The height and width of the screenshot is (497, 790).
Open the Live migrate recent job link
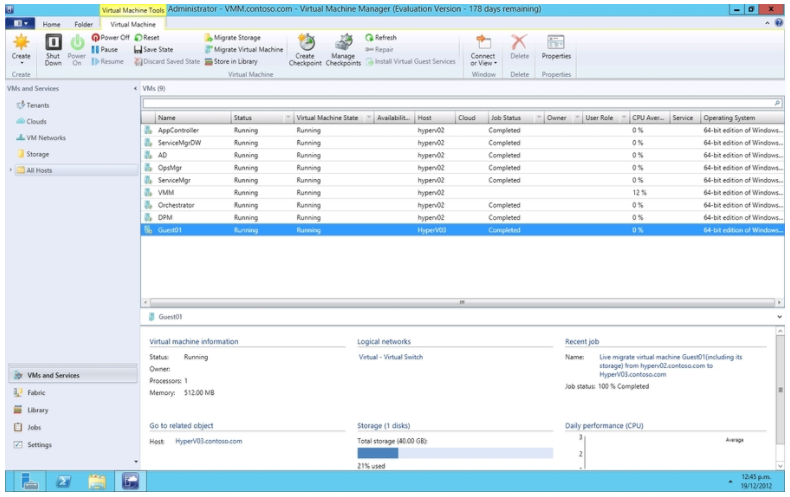click(x=671, y=365)
